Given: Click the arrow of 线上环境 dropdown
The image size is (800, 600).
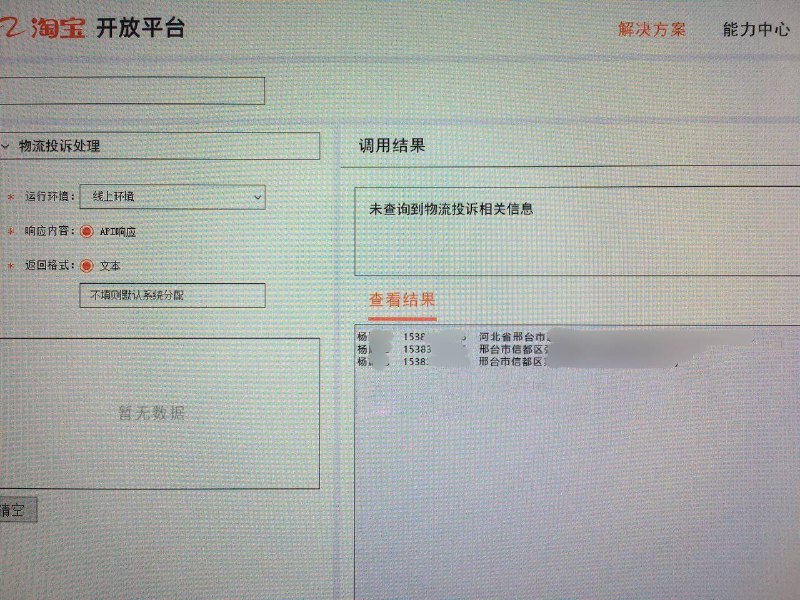Looking at the screenshot, I should [x=257, y=197].
